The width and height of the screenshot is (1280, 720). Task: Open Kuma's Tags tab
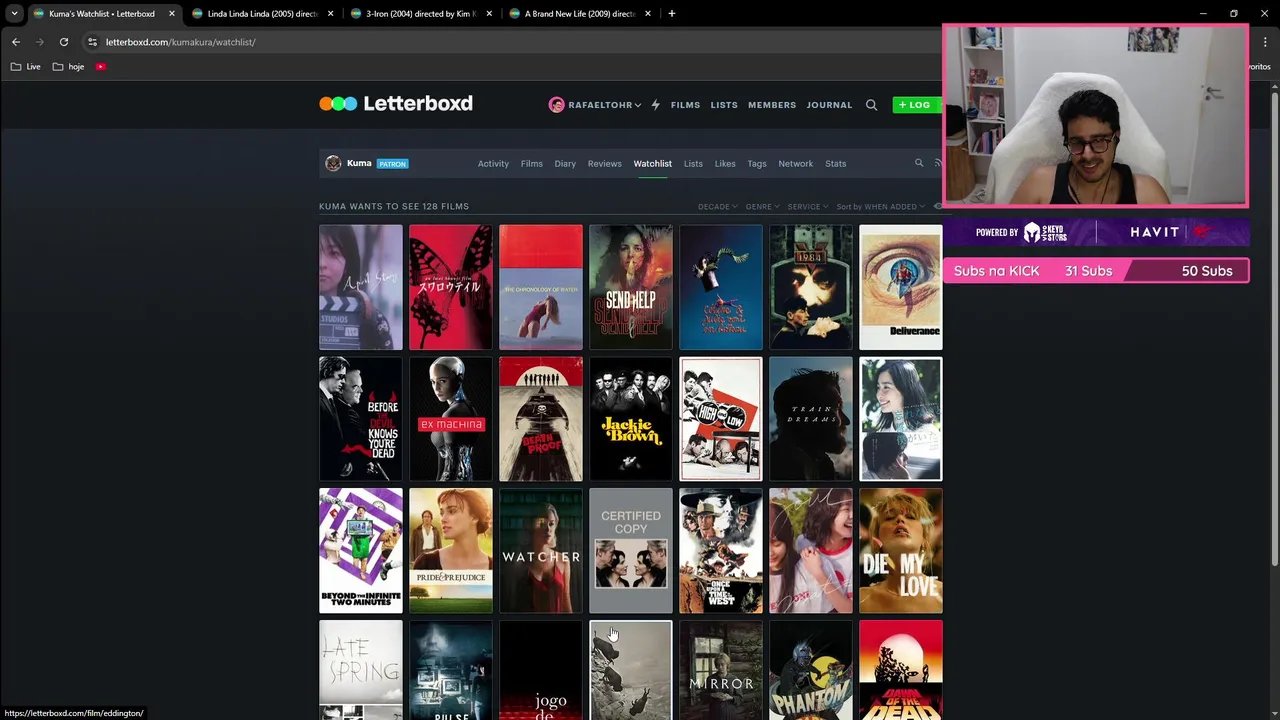(x=757, y=163)
